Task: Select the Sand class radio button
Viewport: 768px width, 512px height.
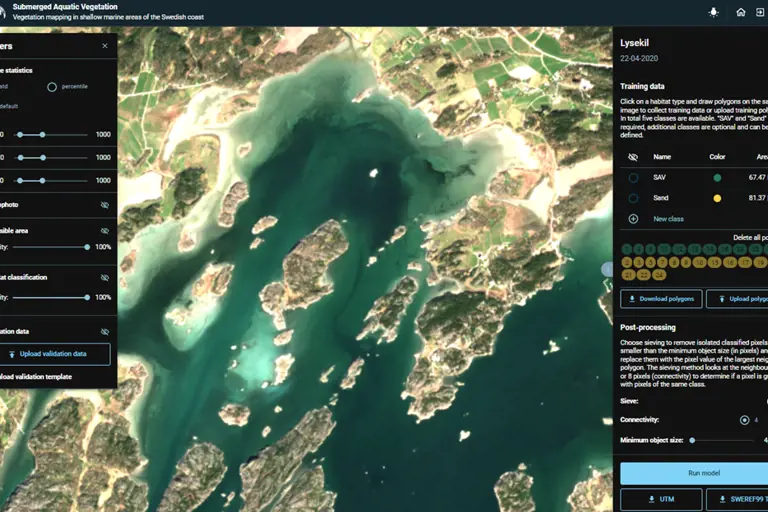Action: tap(633, 198)
